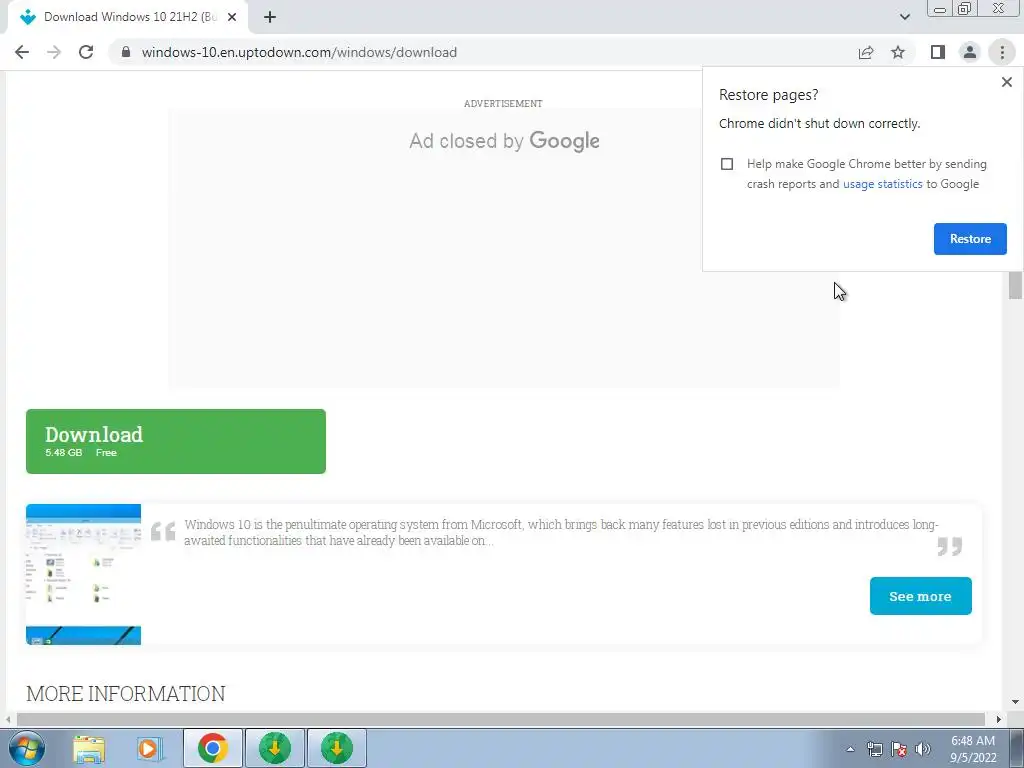Click the Restore button
The height and width of the screenshot is (768, 1024).
(970, 239)
